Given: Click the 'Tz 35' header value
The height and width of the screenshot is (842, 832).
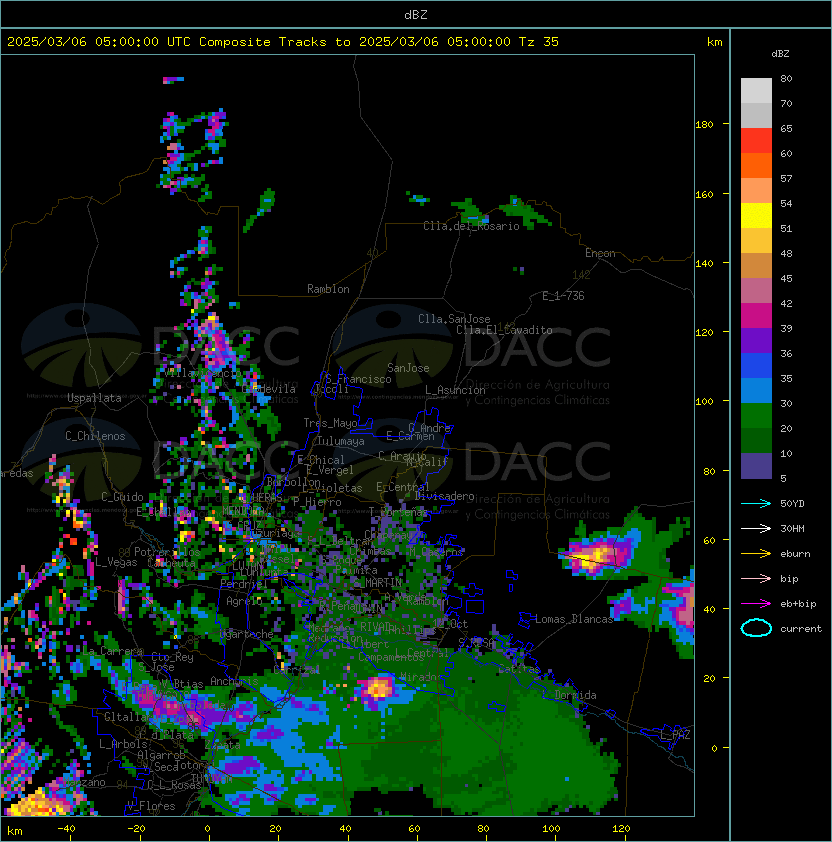Looking at the screenshot, I should point(539,42).
